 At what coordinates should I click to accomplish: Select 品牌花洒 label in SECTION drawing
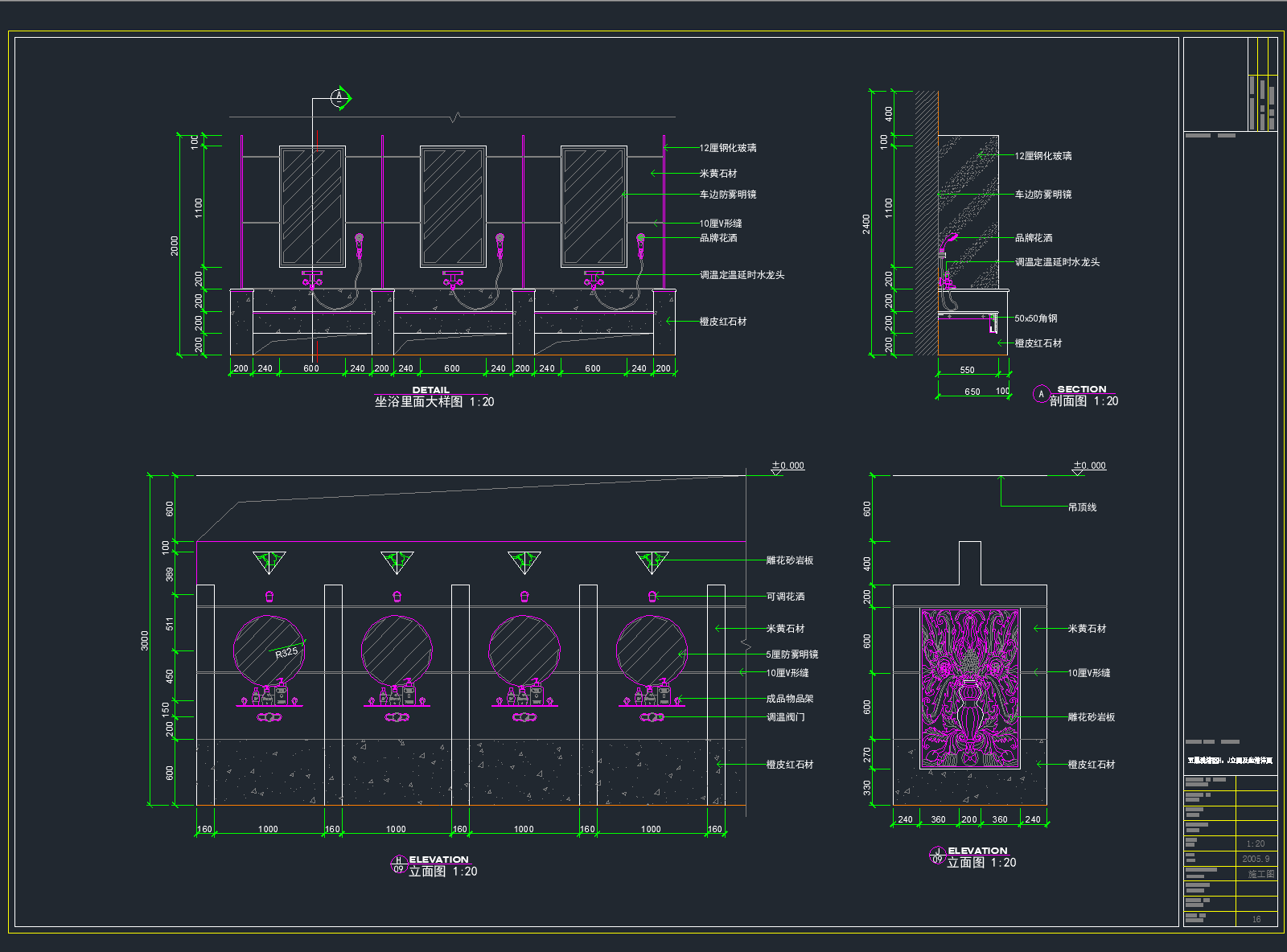tap(1034, 238)
